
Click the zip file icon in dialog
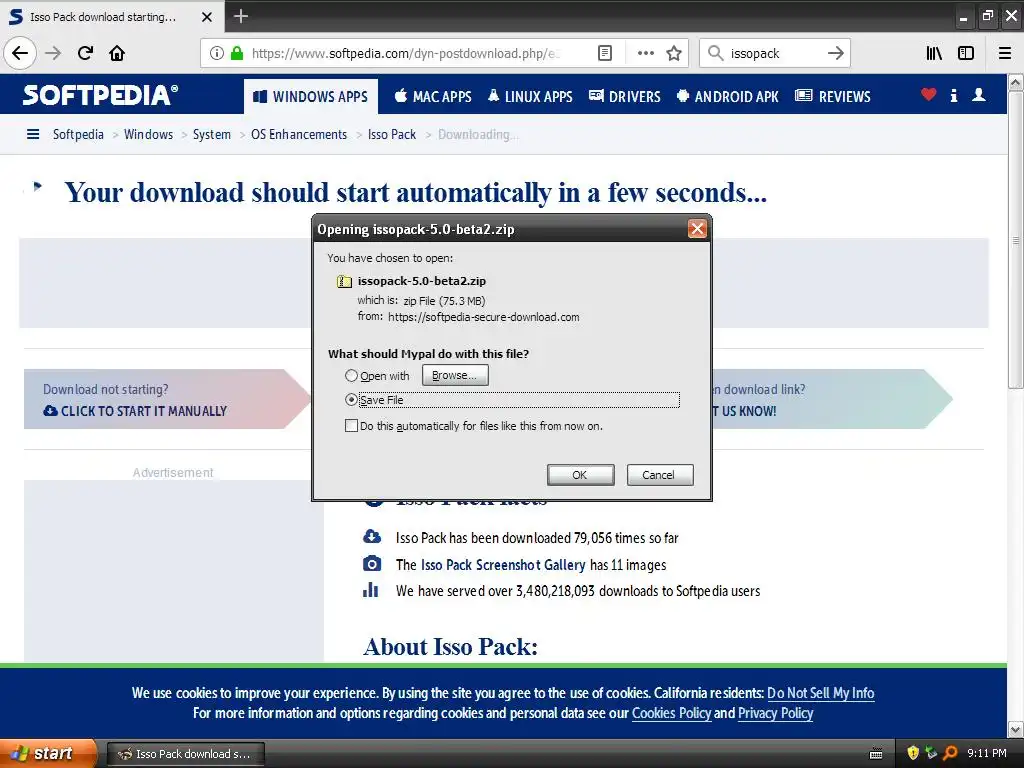(x=344, y=281)
